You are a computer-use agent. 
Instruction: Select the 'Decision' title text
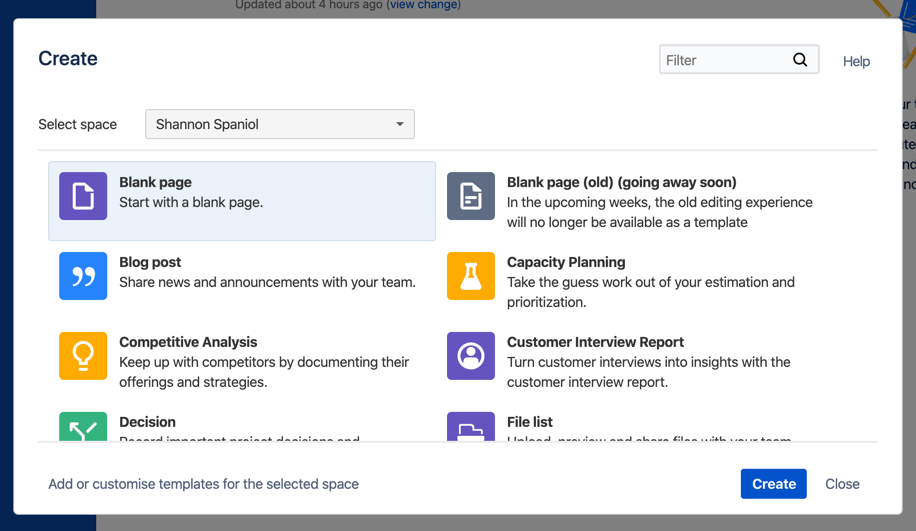click(147, 422)
